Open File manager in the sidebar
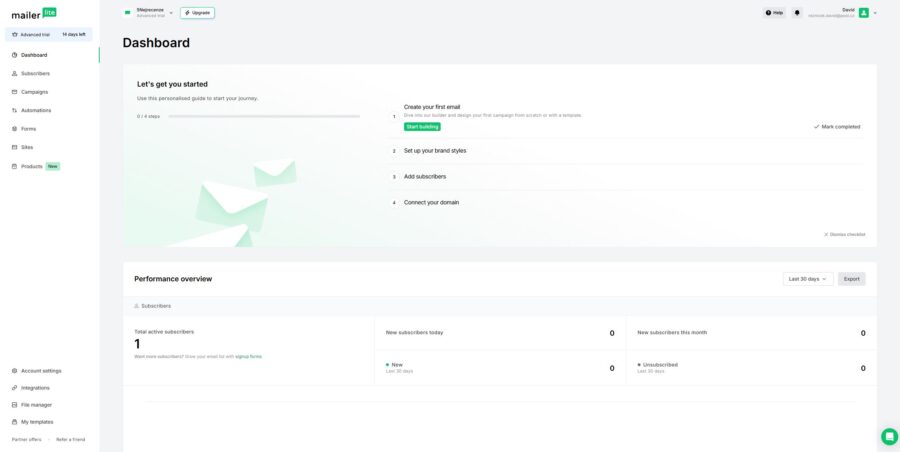 (36, 405)
